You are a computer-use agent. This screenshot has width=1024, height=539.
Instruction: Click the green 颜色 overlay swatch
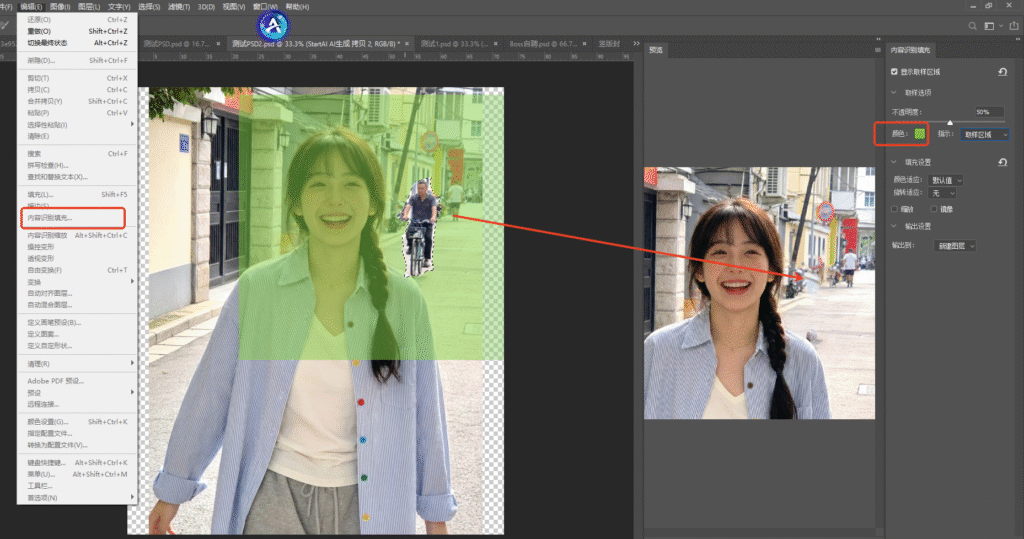920,133
